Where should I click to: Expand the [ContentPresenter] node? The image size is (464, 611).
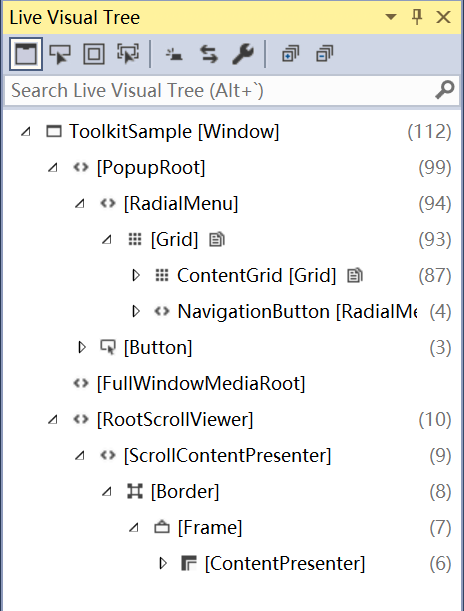(x=163, y=563)
